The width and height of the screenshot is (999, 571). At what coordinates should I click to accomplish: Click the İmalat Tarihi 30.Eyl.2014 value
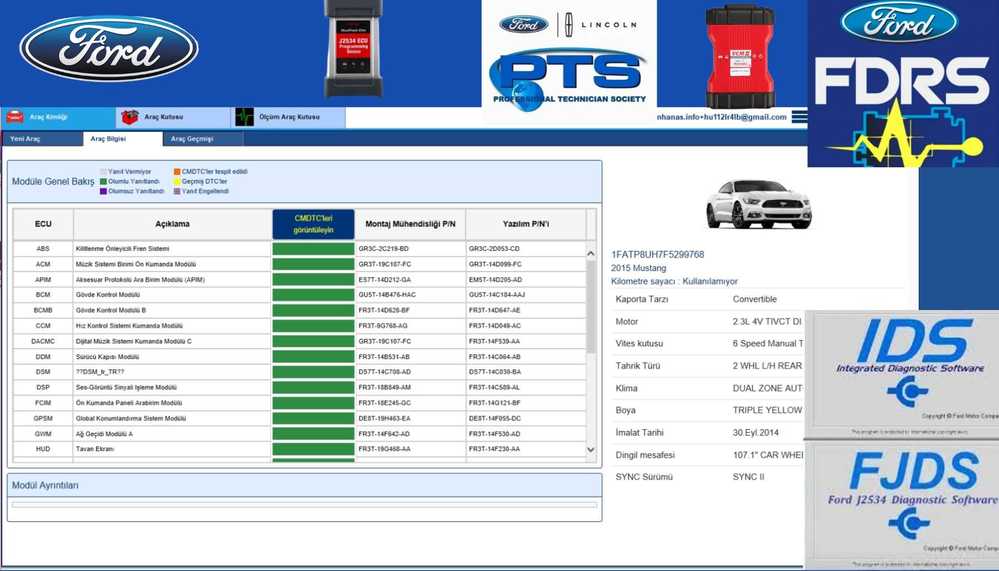[x=756, y=433]
